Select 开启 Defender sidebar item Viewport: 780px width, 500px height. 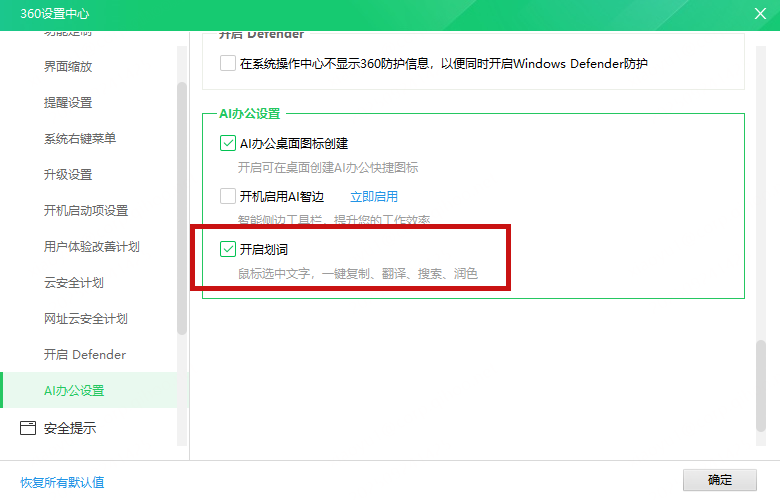(x=85, y=355)
